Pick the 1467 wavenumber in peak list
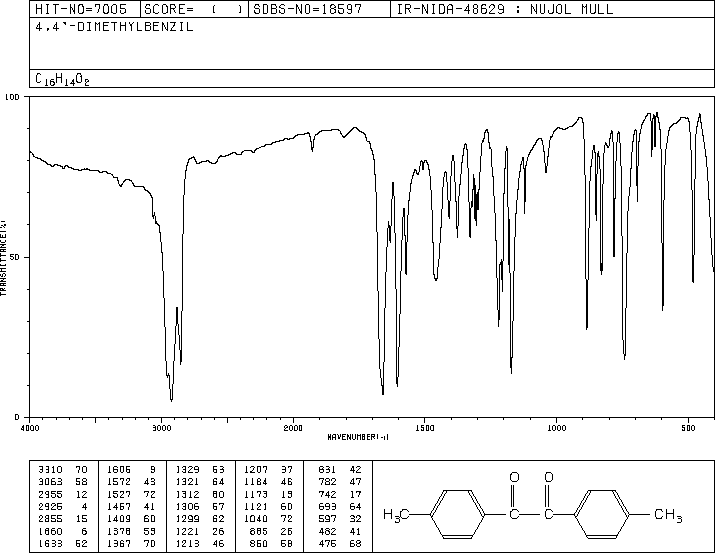Image resolution: width=715 pixels, height=553 pixels. [119, 506]
